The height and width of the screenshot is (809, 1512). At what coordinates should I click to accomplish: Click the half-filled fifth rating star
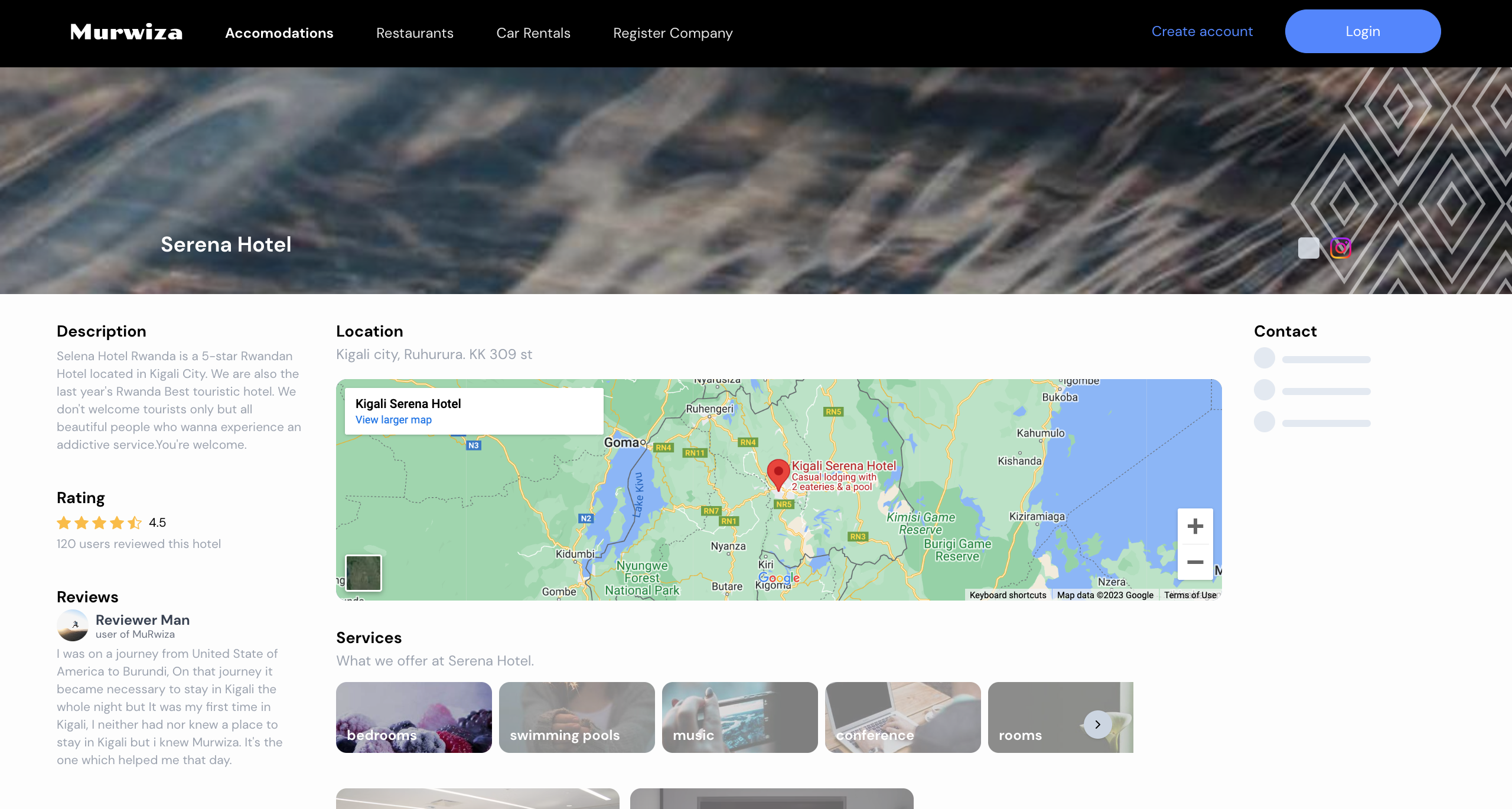coord(135,523)
